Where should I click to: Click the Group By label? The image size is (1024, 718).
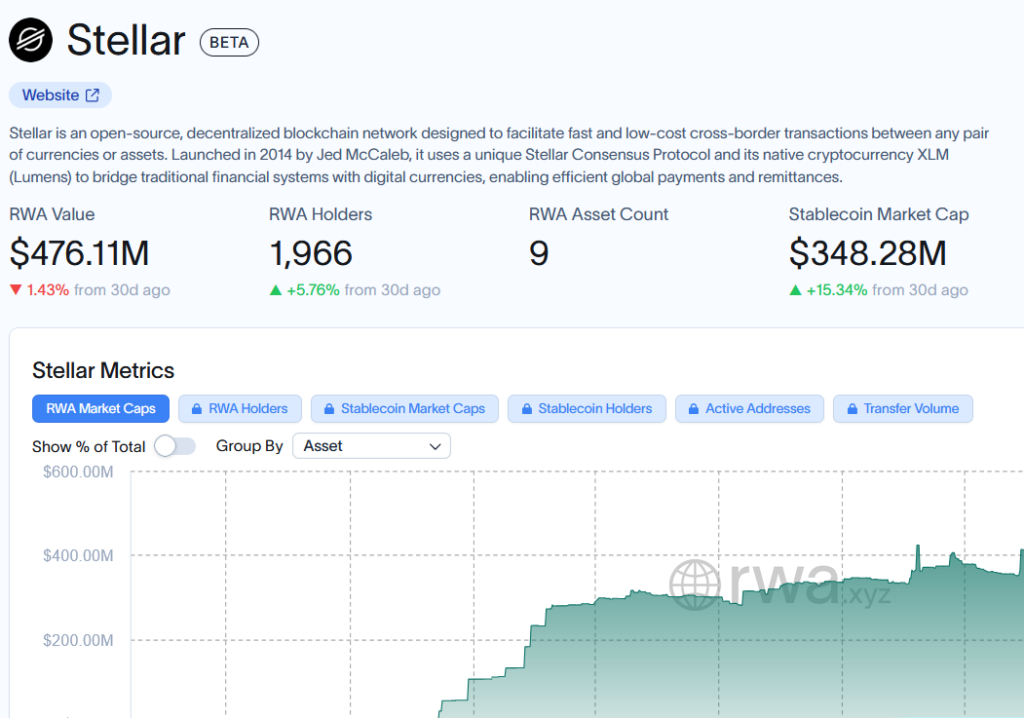click(249, 446)
